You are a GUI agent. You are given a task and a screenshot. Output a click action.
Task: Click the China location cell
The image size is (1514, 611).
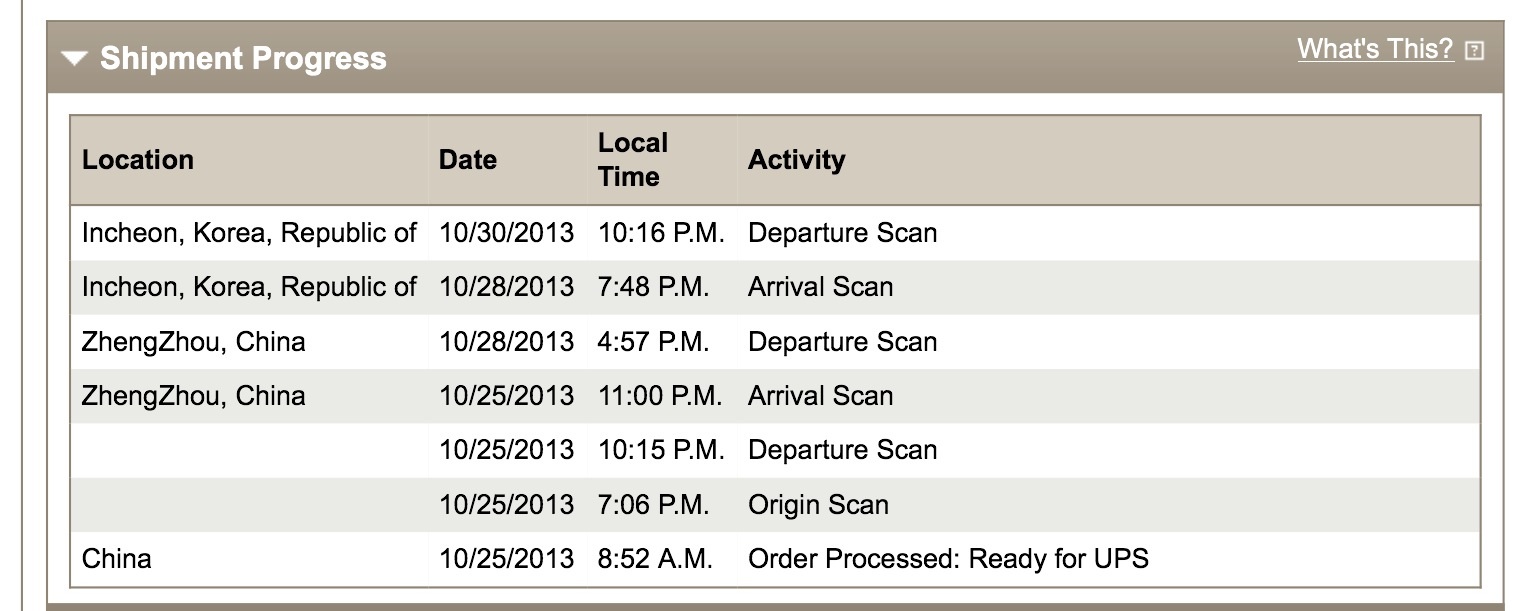(117, 559)
